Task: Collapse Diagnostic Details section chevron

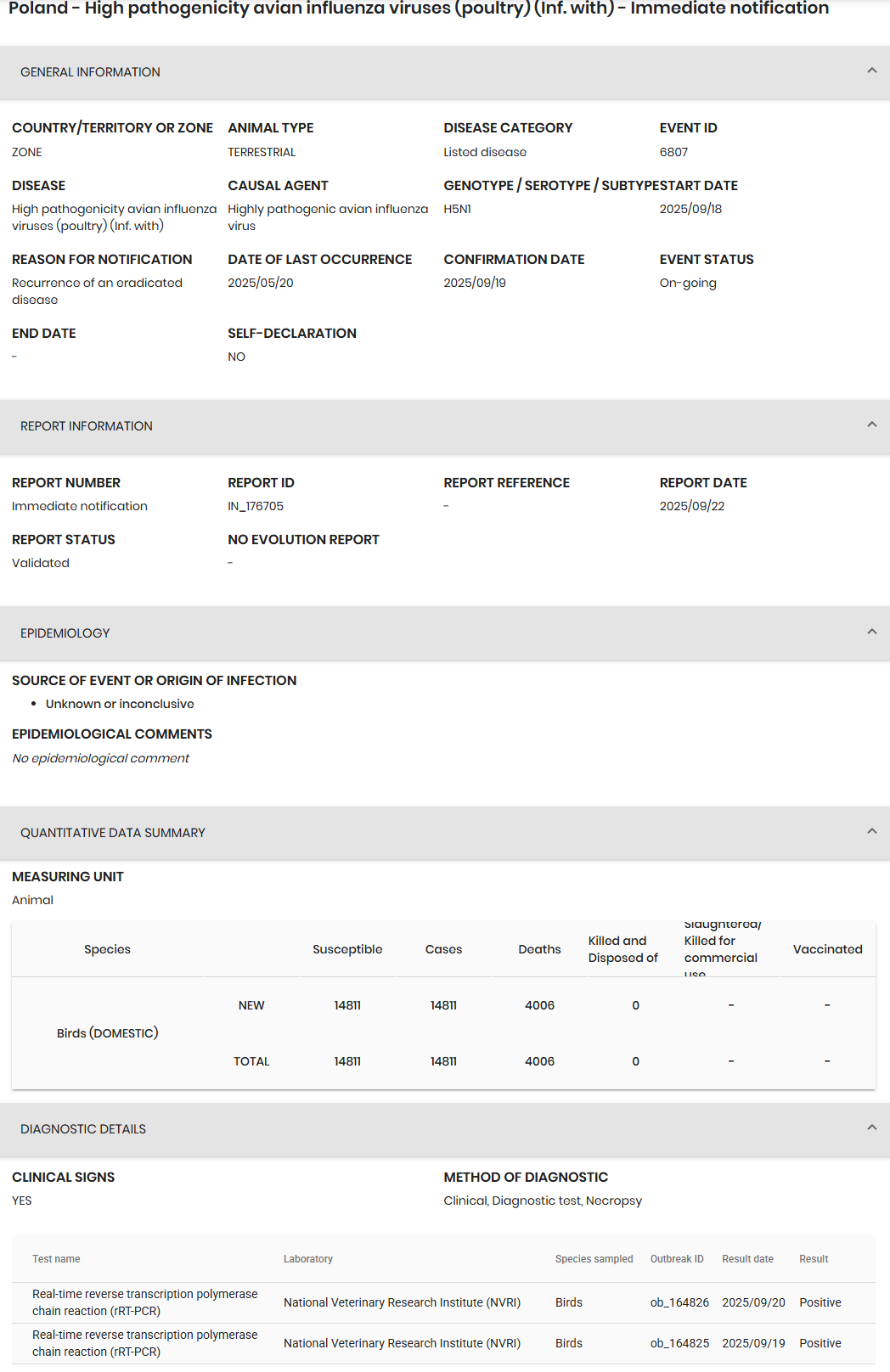Action: 871,1127
